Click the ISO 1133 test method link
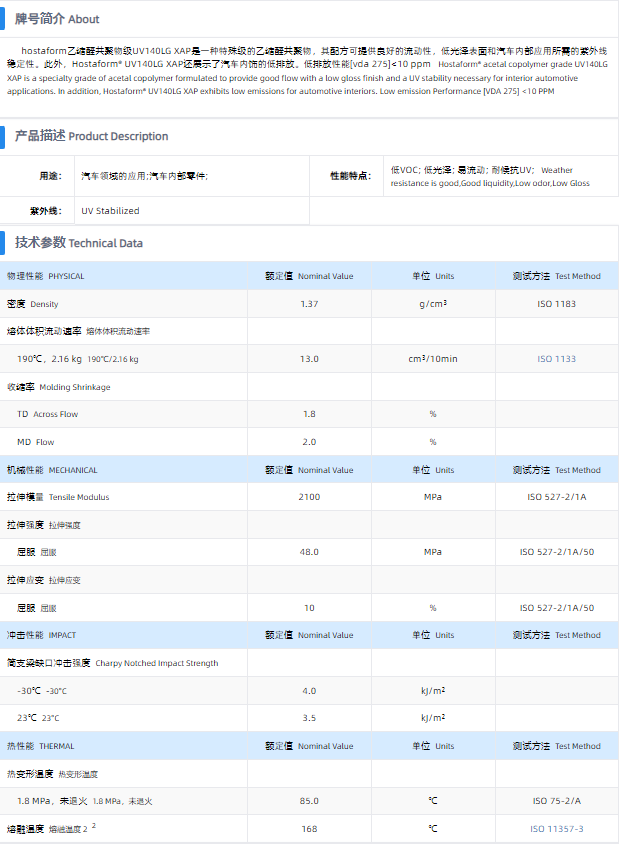Image resolution: width=619 pixels, height=844 pixels. [x=557, y=359]
